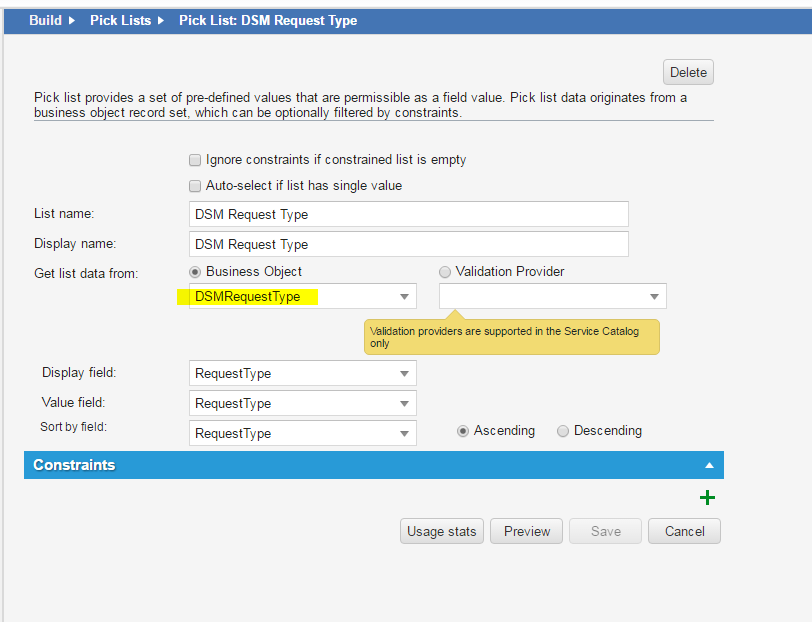Click the Usage stats button
Image resolution: width=812 pixels, height=622 pixels.
[441, 531]
